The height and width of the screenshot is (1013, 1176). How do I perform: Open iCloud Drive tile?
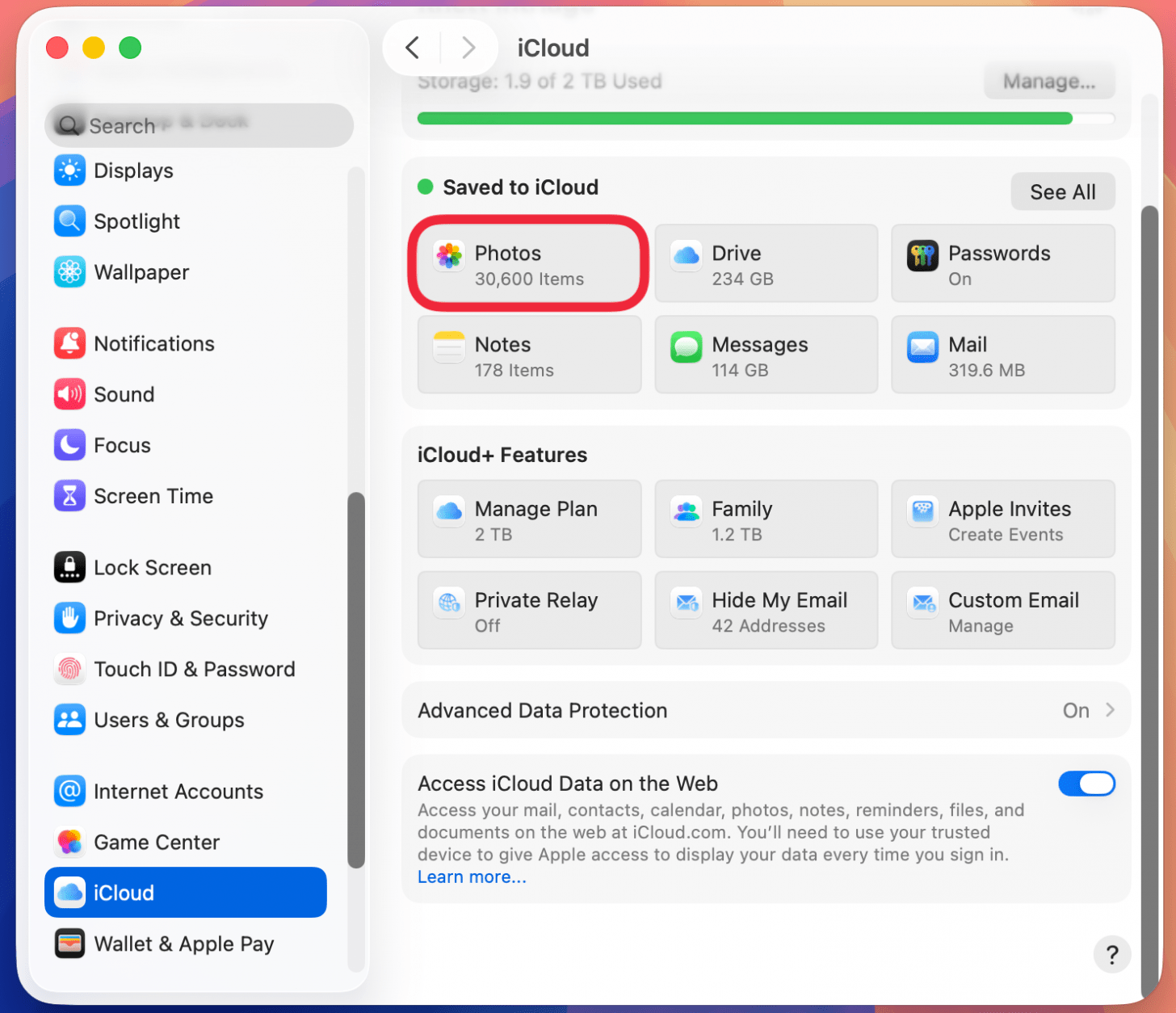766,264
